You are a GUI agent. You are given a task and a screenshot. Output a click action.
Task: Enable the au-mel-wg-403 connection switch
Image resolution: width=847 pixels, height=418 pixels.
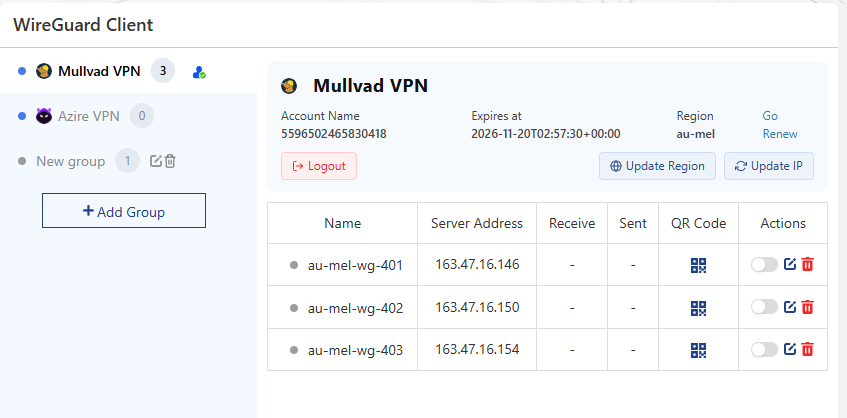click(764, 349)
